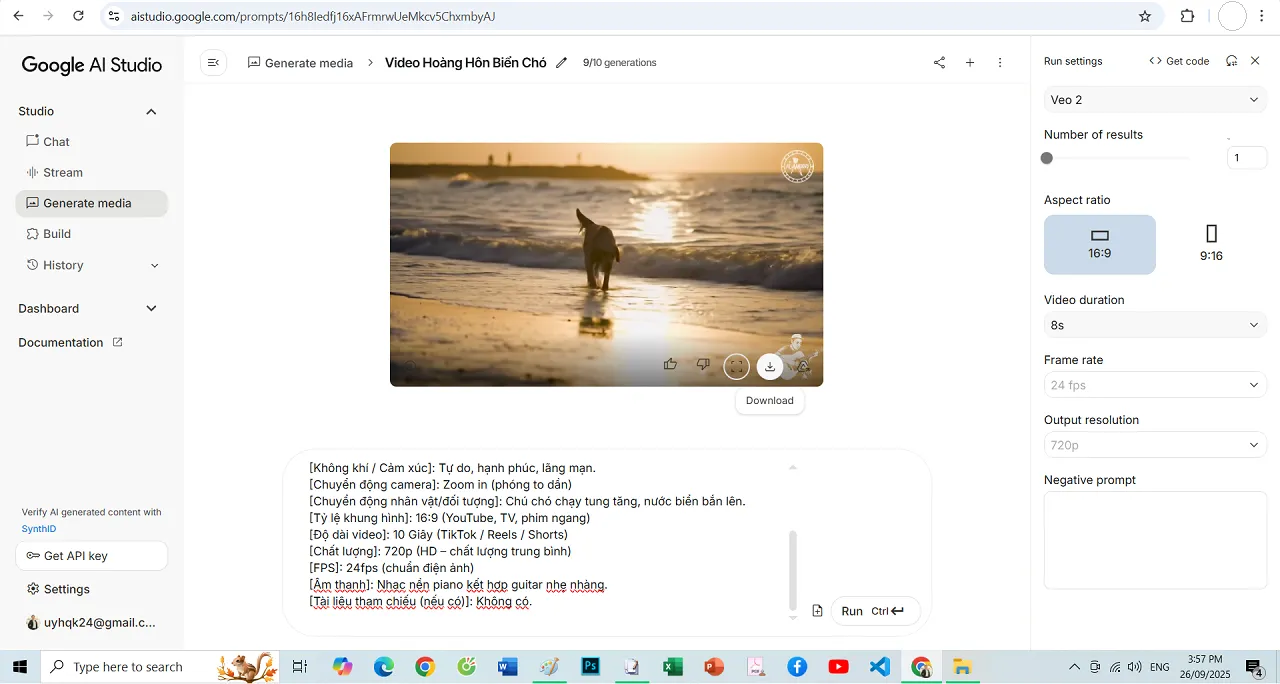Open the Video duration dropdown

pyautogui.click(x=1154, y=324)
